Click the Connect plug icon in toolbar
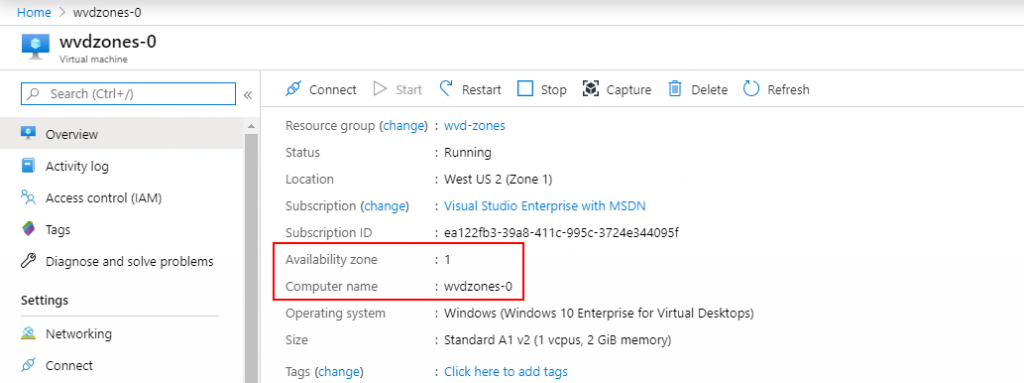 pos(293,89)
